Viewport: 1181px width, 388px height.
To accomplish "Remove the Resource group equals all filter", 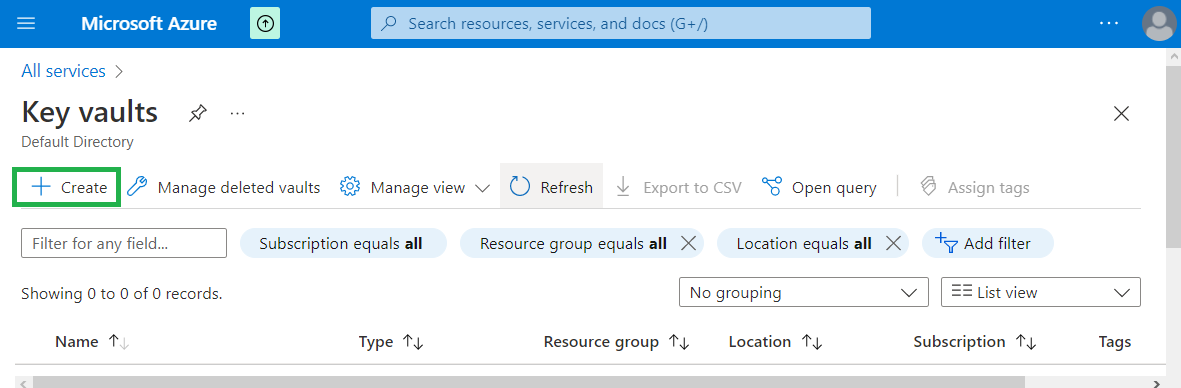I will click(687, 243).
